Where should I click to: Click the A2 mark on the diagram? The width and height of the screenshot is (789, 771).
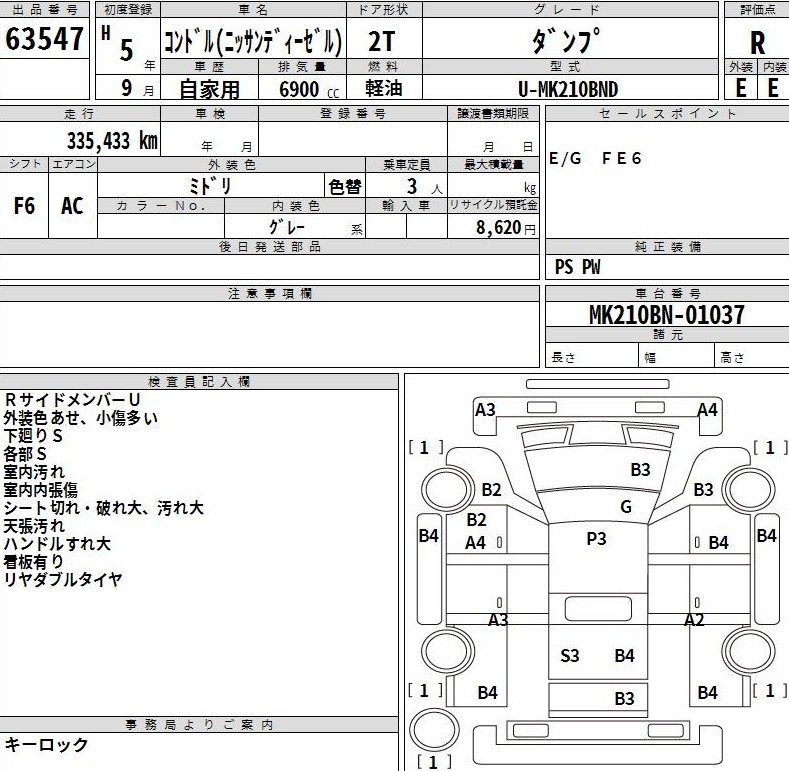pyautogui.click(x=694, y=620)
